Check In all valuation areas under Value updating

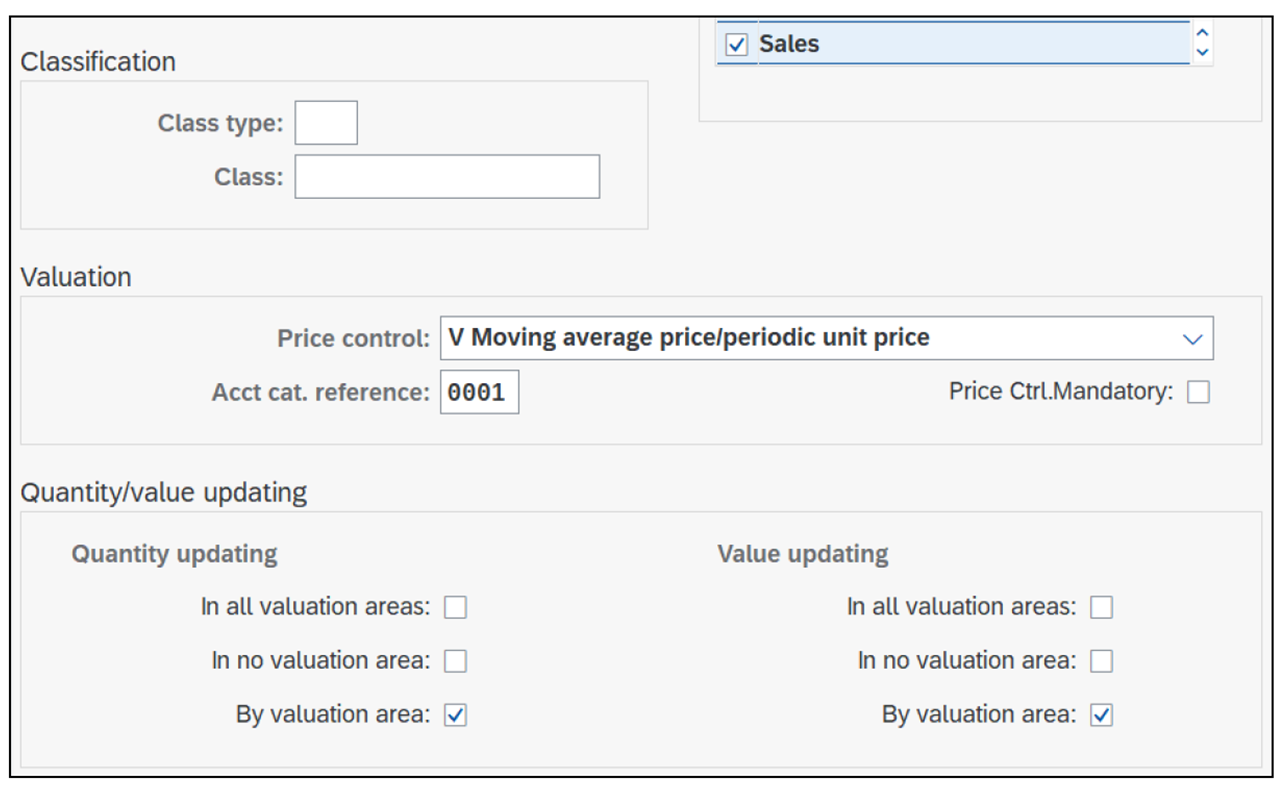click(1102, 606)
